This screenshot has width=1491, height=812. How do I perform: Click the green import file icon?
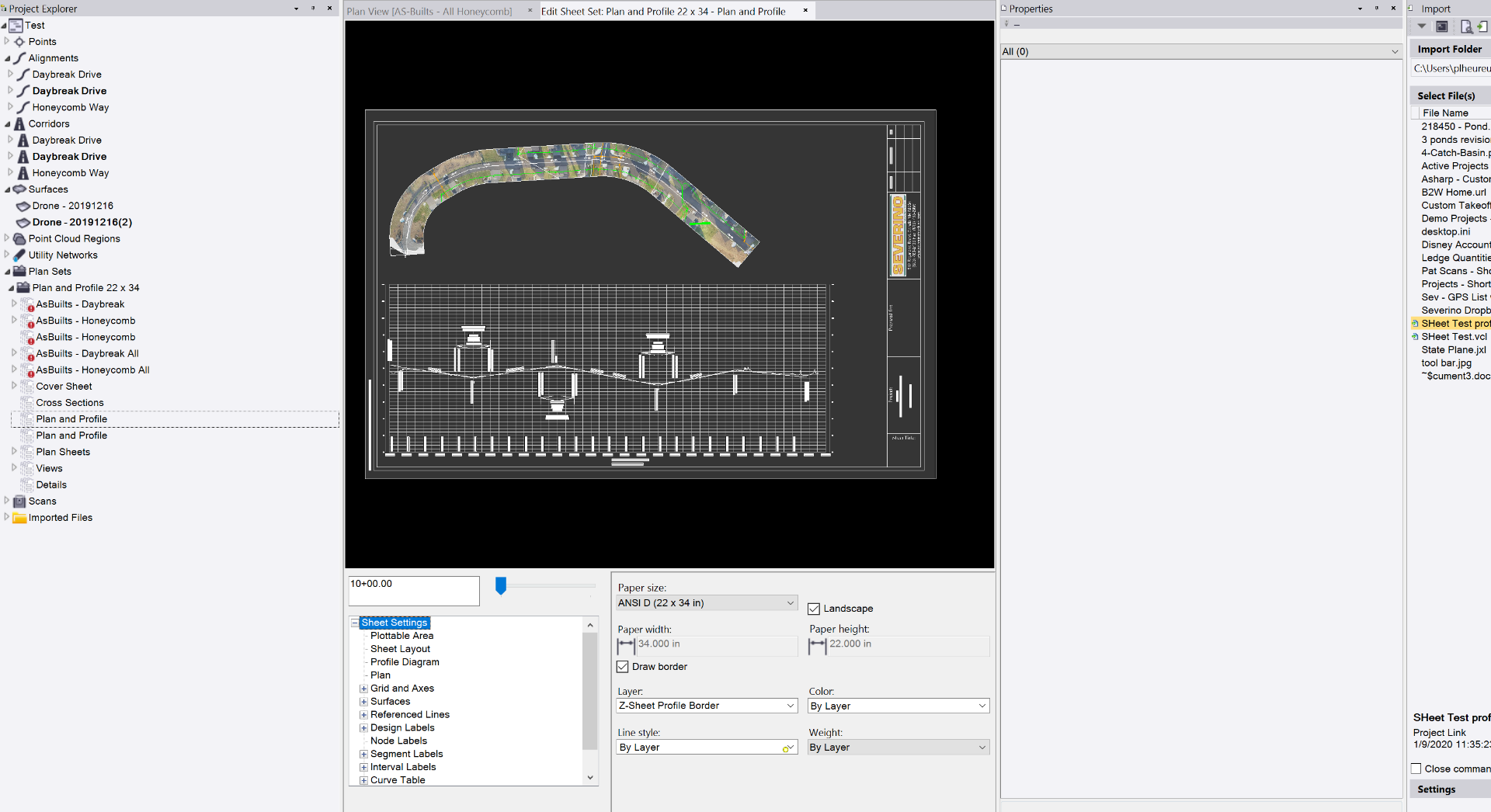tap(1482, 26)
